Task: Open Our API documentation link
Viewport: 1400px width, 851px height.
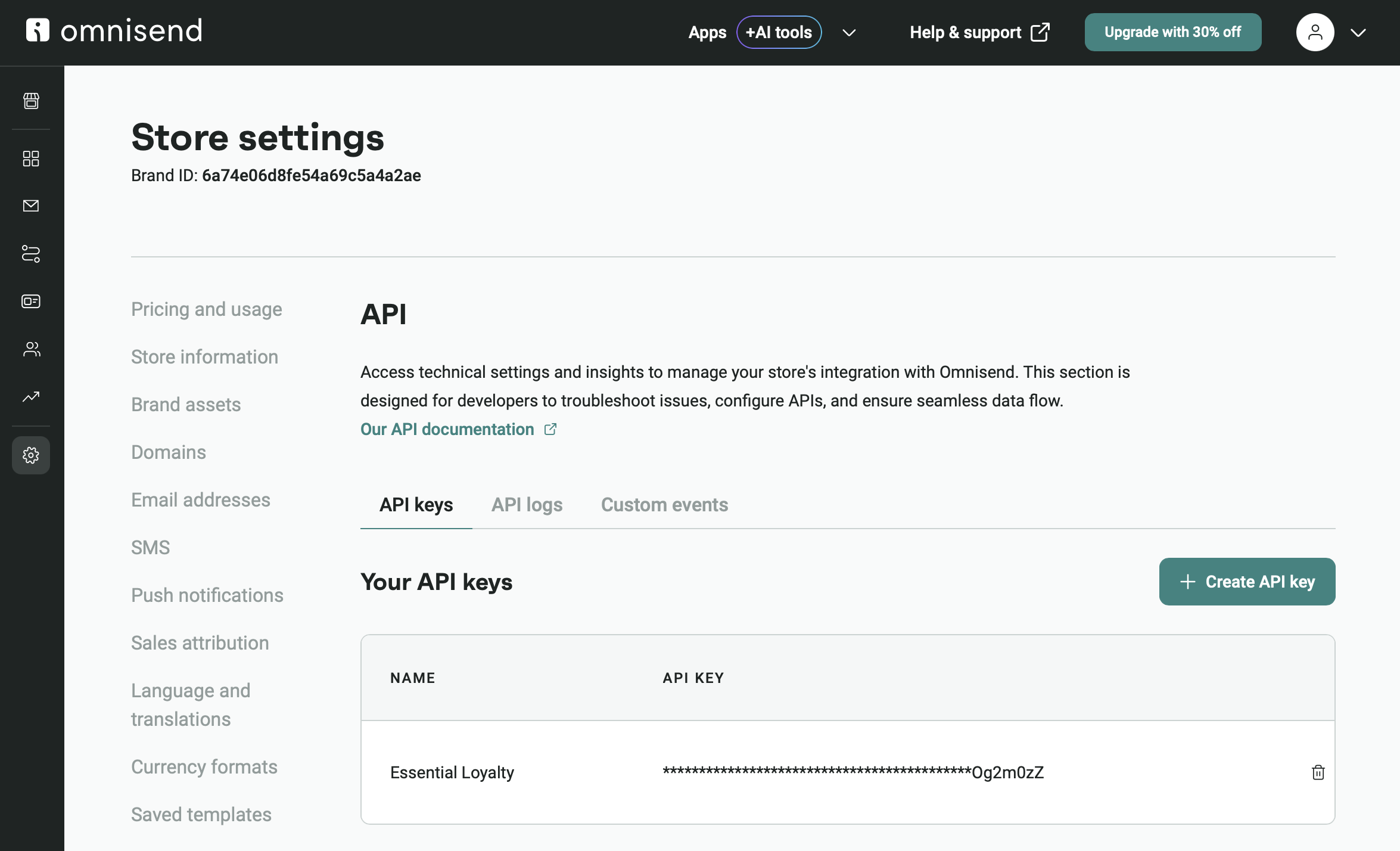Action: click(x=447, y=429)
